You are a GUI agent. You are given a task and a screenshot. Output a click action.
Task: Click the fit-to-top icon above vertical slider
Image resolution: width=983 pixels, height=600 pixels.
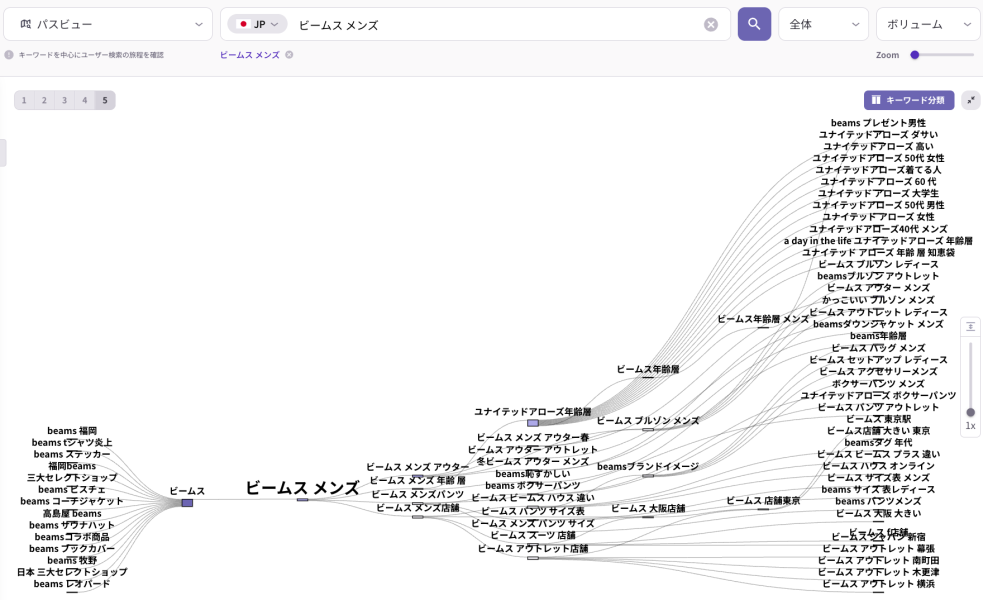(970, 327)
